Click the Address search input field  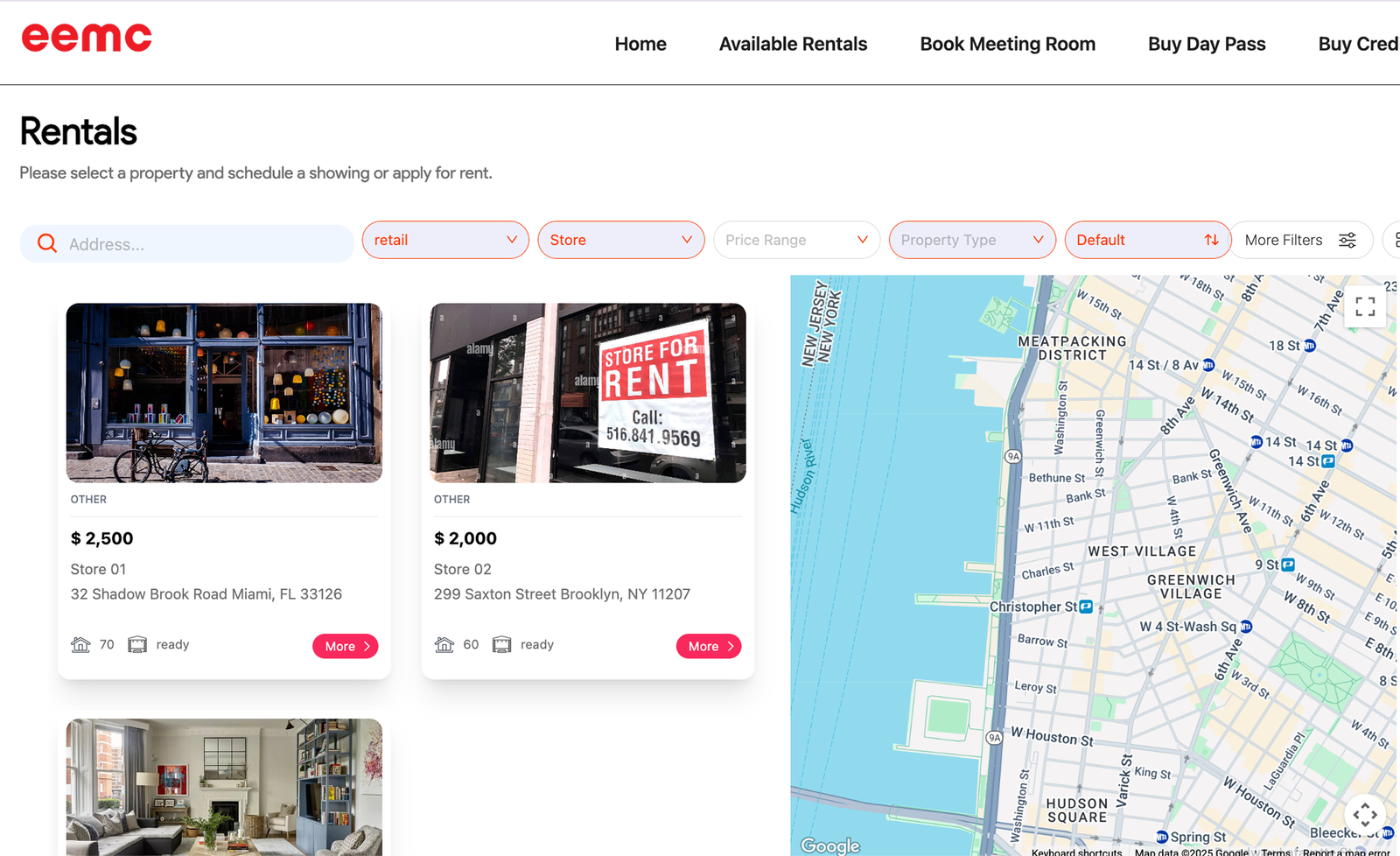(x=201, y=244)
